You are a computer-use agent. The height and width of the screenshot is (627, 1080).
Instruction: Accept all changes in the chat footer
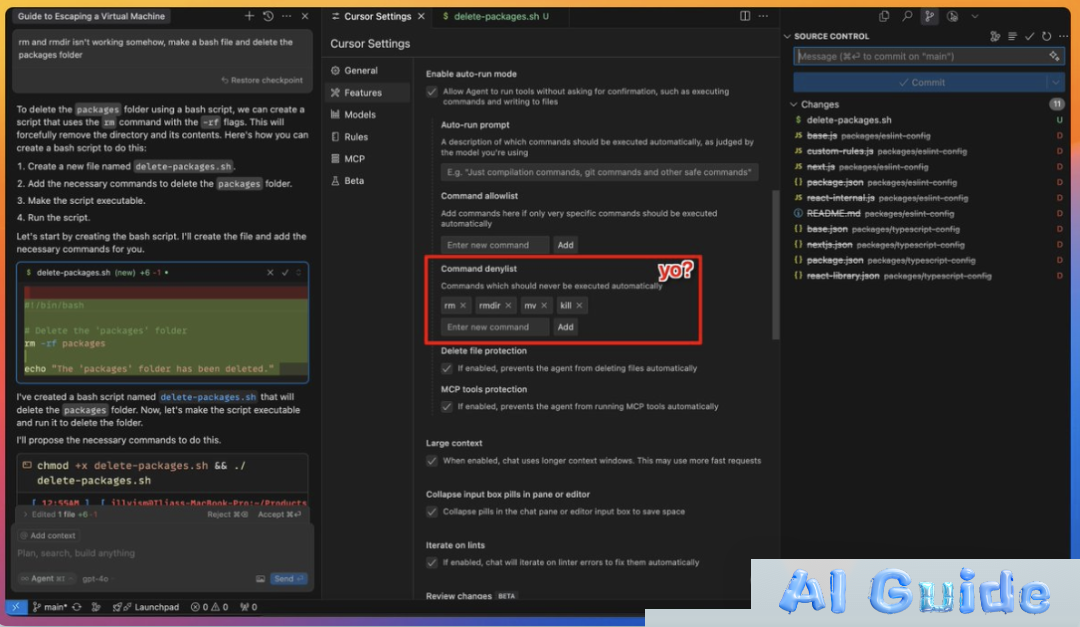279,515
